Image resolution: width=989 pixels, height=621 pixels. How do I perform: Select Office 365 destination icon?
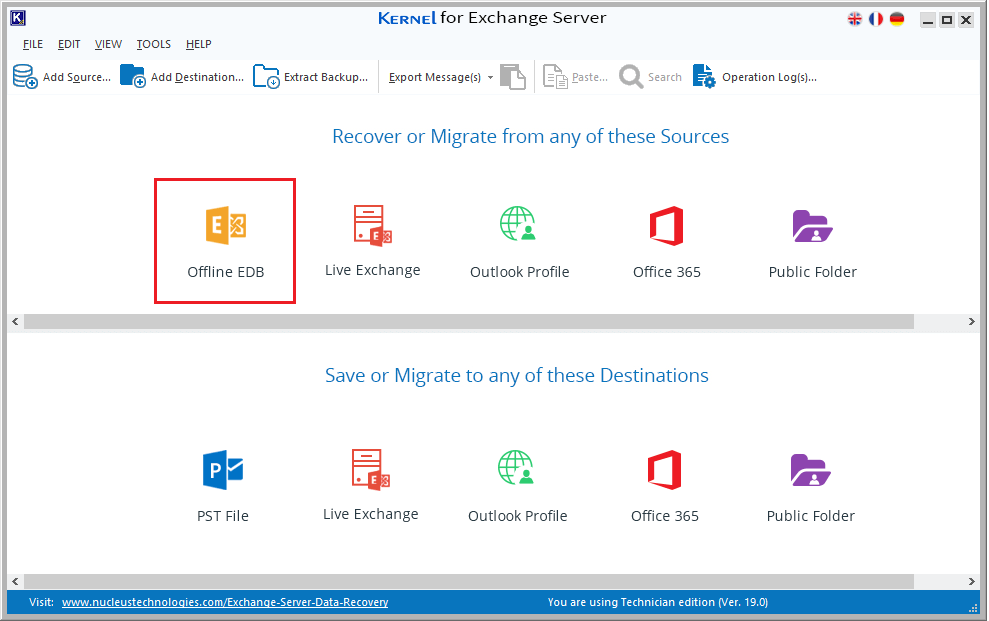coord(664,470)
